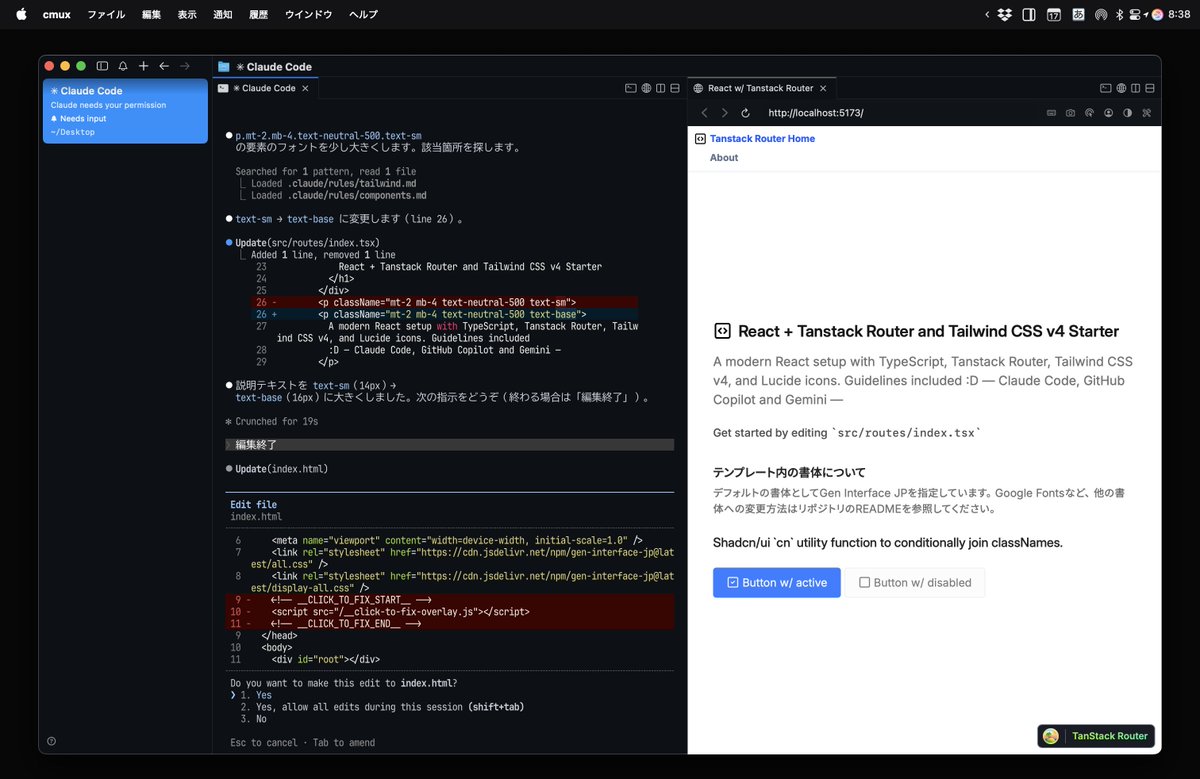Split browser pane horizontally icon
This screenshot has width=1200, height=779.
[1151, 88]
